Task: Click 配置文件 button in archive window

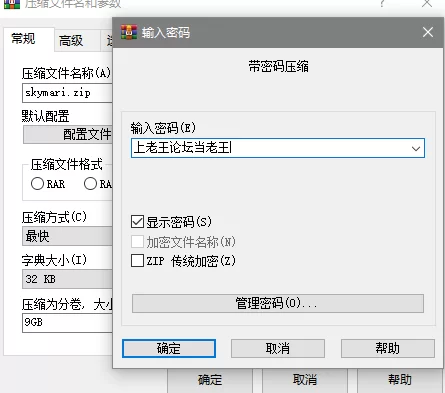Action: point(68,134)
